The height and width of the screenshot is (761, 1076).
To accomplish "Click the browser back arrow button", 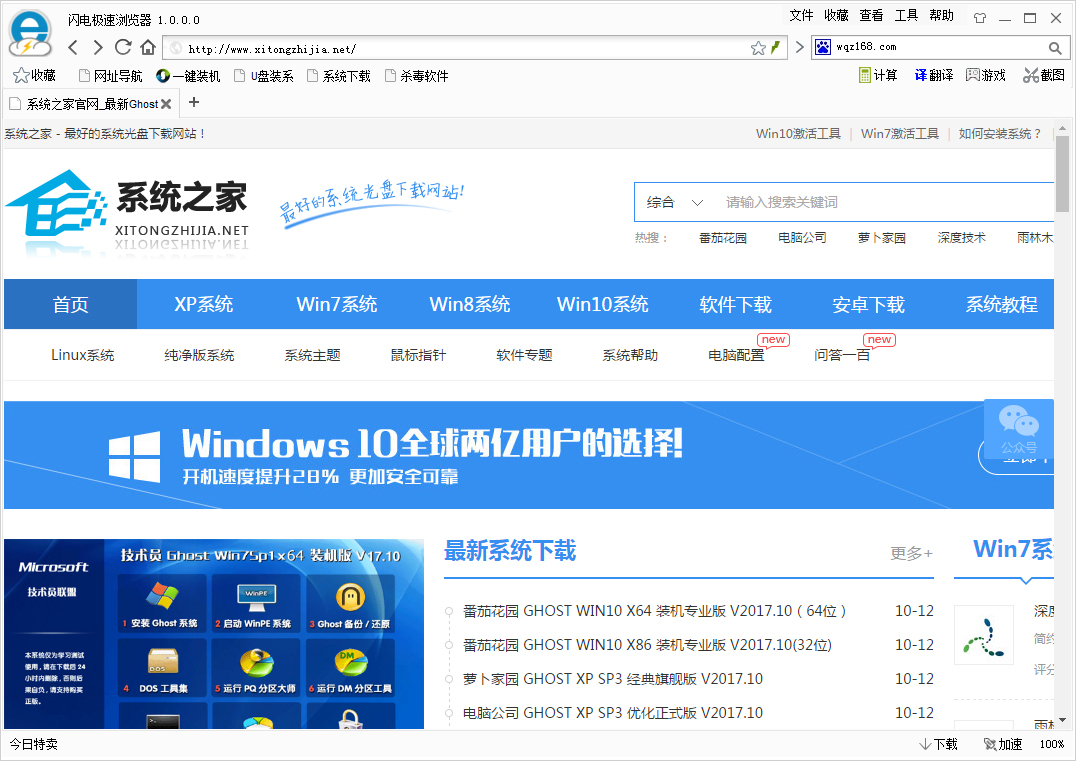I will coord(73,48).
